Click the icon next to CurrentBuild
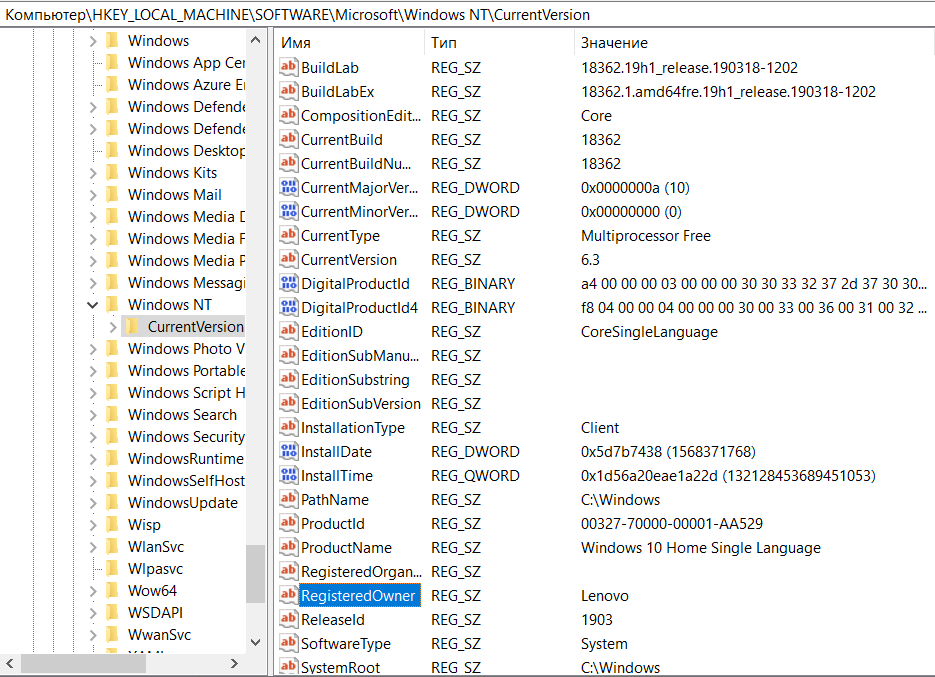 289,140
